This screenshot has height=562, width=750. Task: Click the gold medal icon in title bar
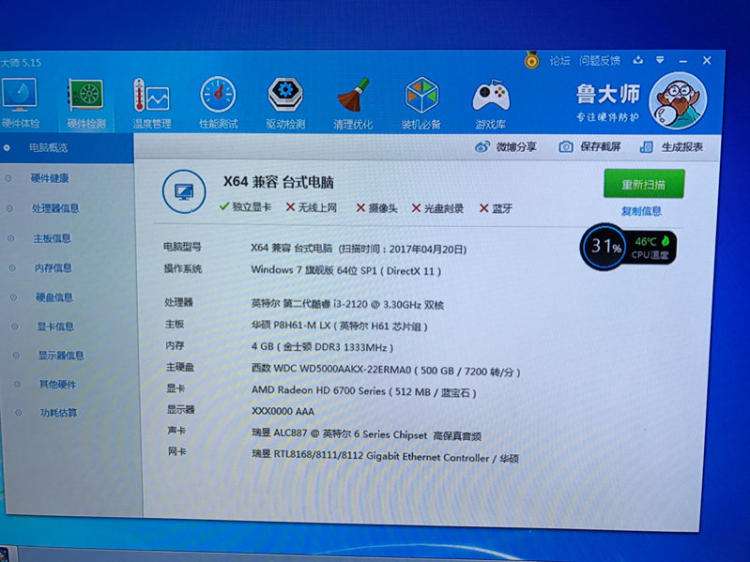pyautogui.click(x=531, y=61)
